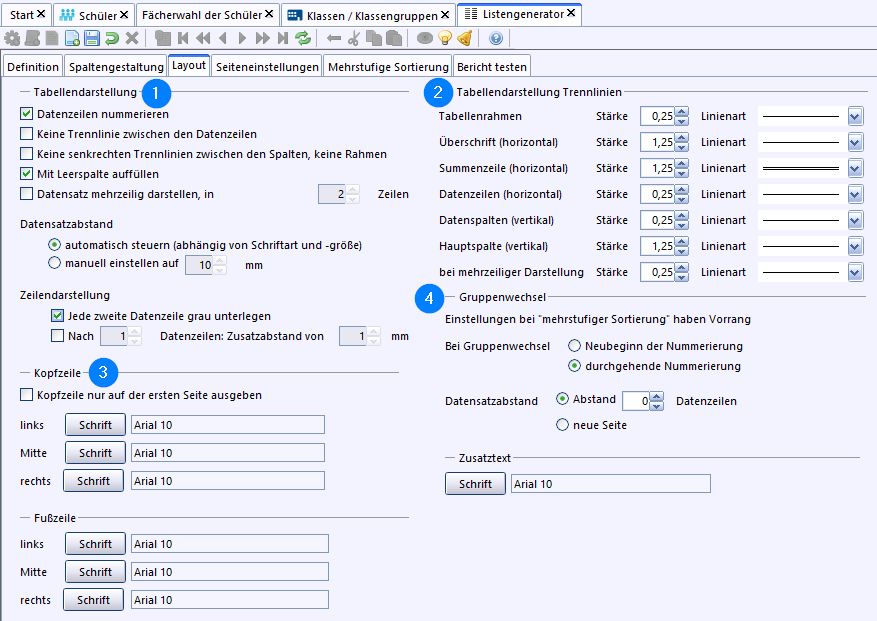Adjust Stärke spinner for Tabellenrahmen

coord(681,116)
